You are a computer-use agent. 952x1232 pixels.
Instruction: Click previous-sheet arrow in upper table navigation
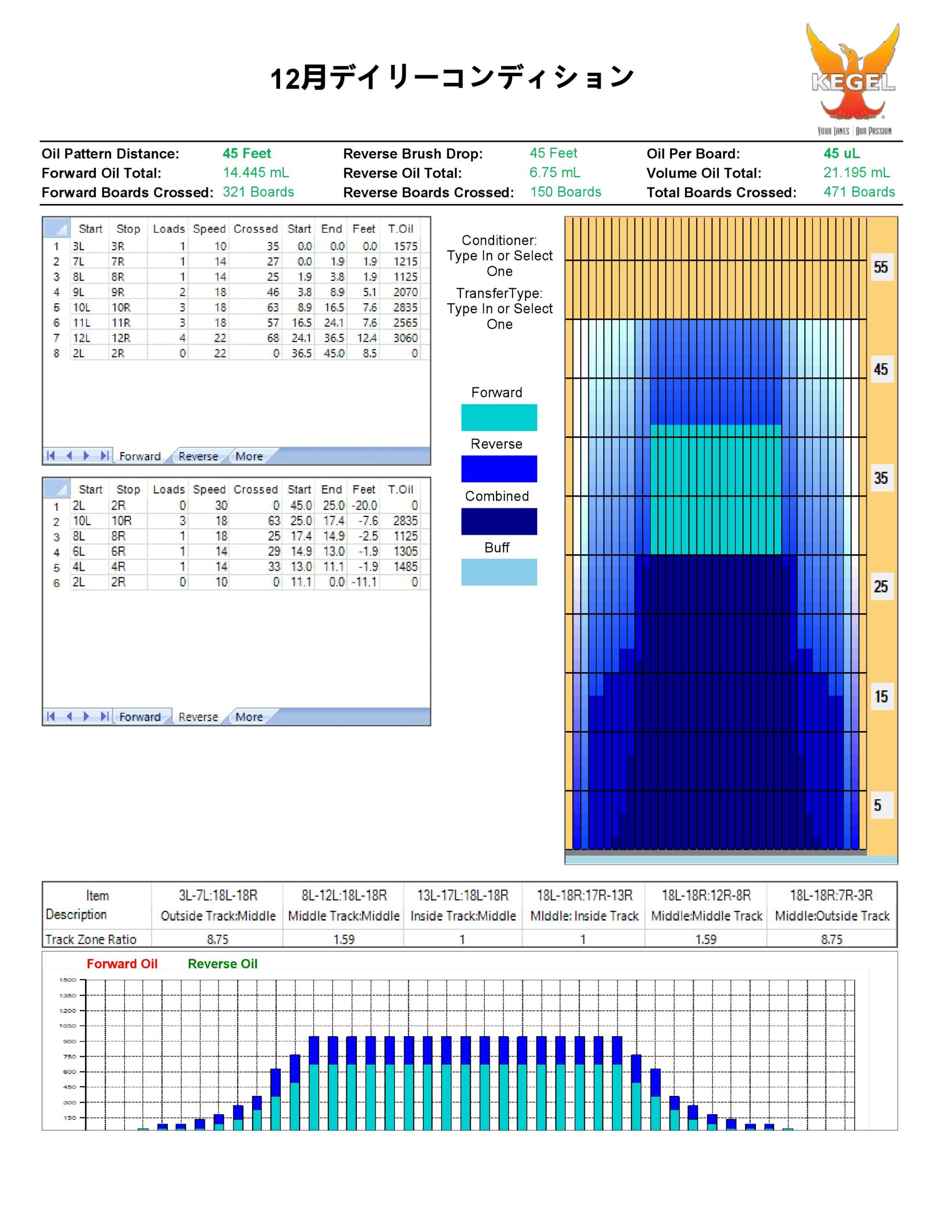tap(69, 456)
